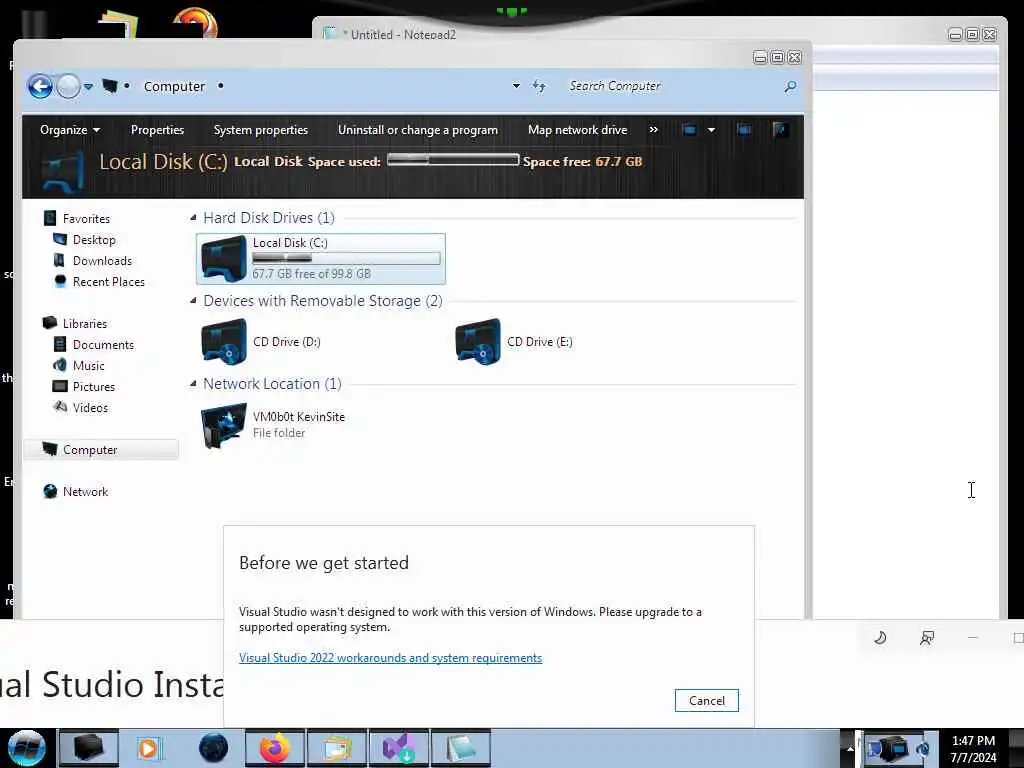Open Properties from the command bar

157,130
